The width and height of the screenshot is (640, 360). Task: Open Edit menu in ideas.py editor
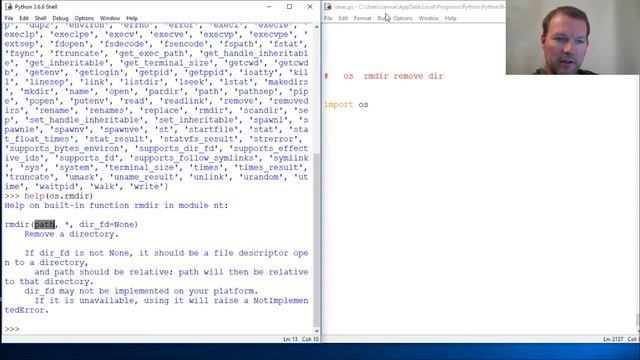click(343, 18)
